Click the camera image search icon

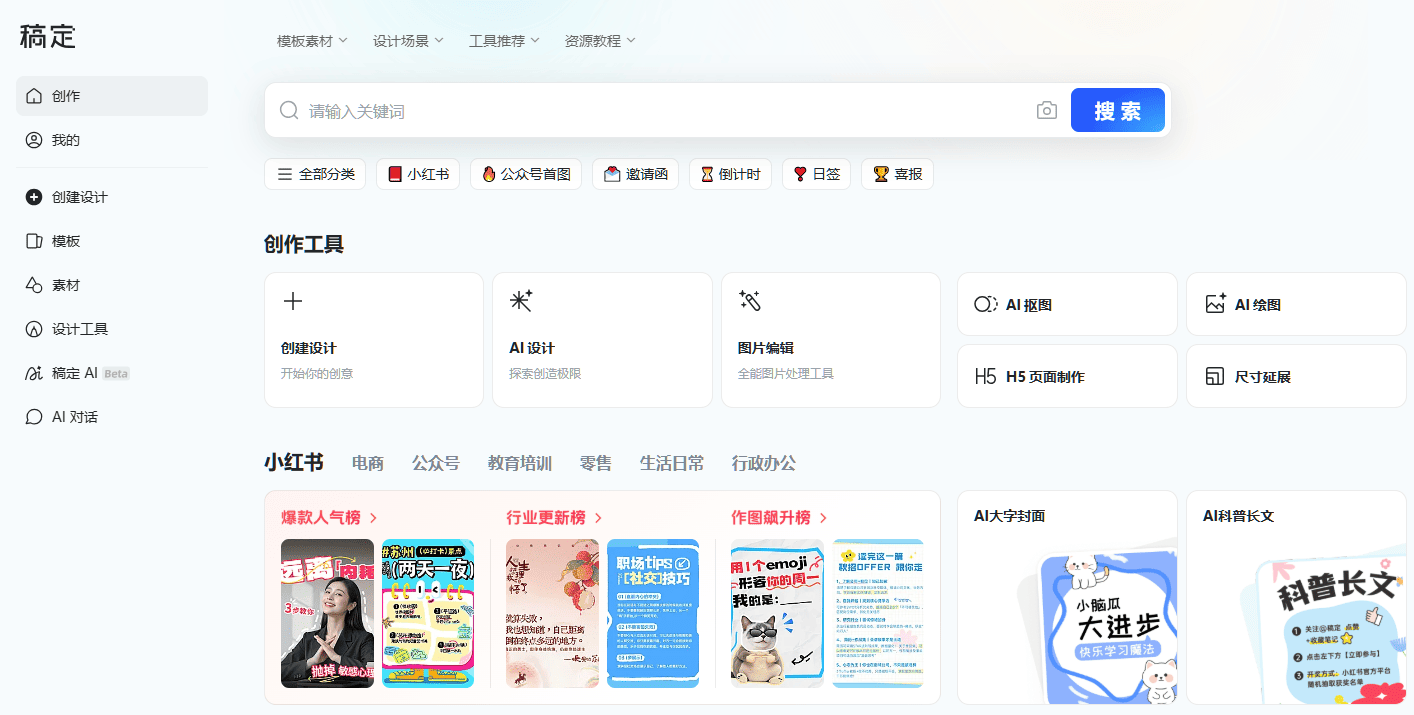coord(1046,111)
